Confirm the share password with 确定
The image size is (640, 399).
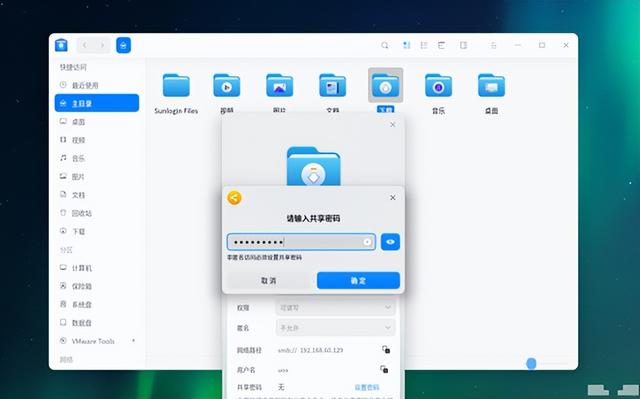(x=358, y=280)
